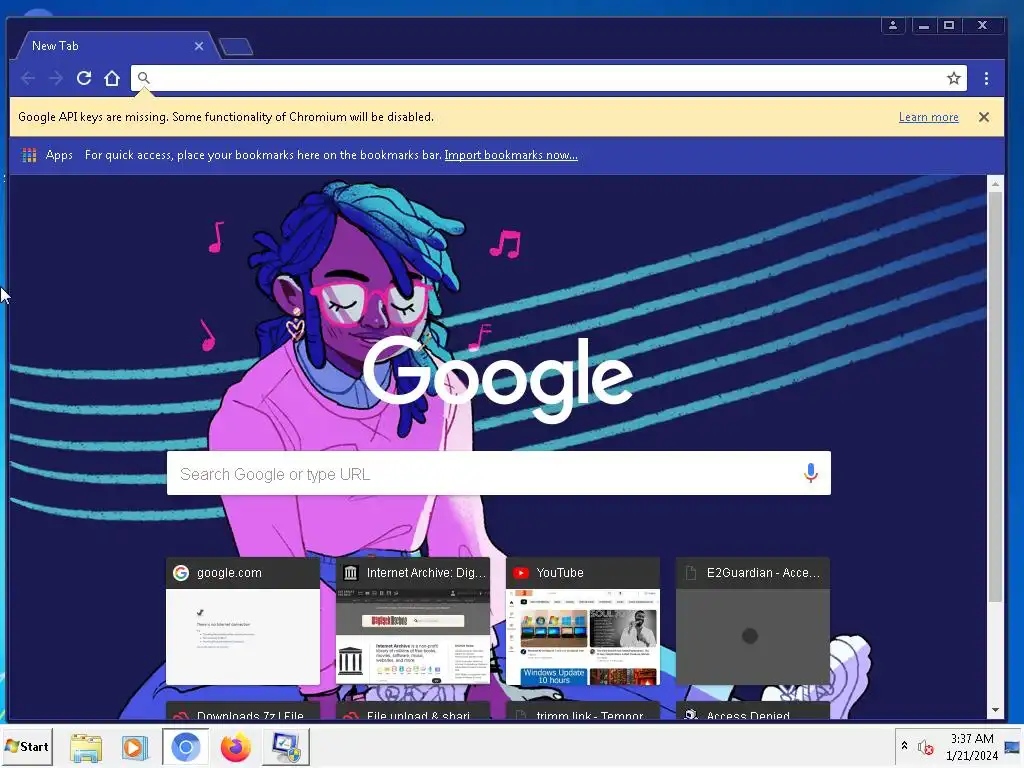The height and width of the screenshot is (768, 1024).
Task: Open Windows Explorer from the taskbar
Action: (86, 747)
